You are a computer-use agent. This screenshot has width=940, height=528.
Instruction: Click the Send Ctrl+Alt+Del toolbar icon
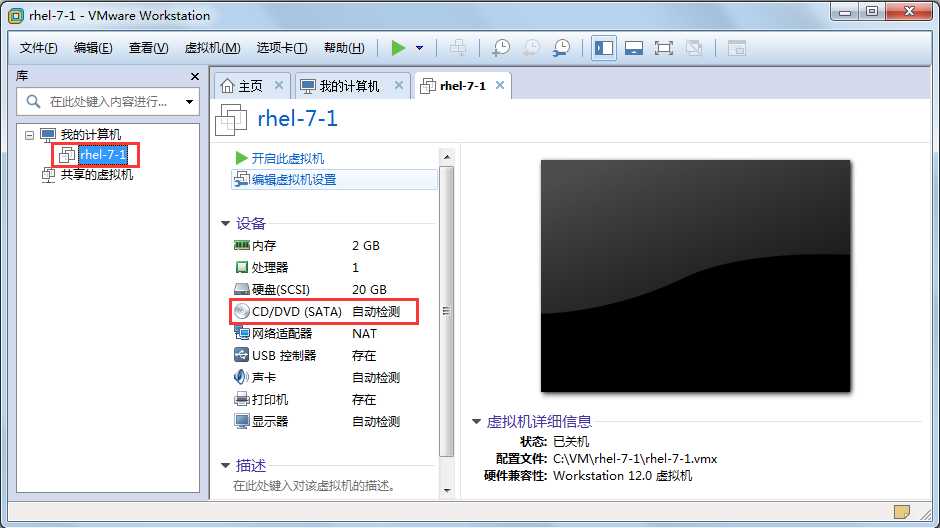click(458, 47)
